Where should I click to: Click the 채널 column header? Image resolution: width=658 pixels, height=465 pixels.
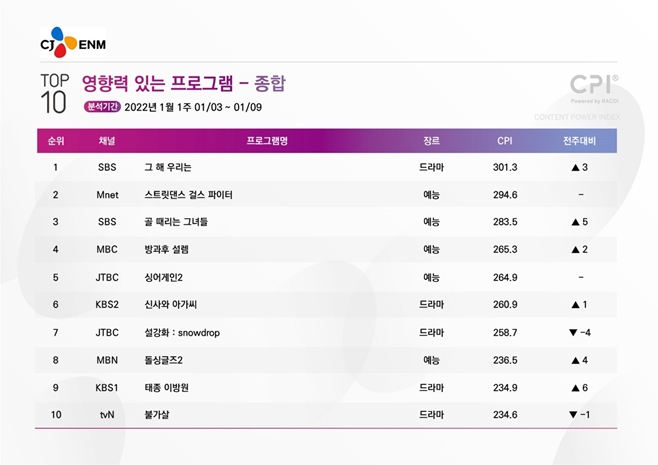[107, 140]
